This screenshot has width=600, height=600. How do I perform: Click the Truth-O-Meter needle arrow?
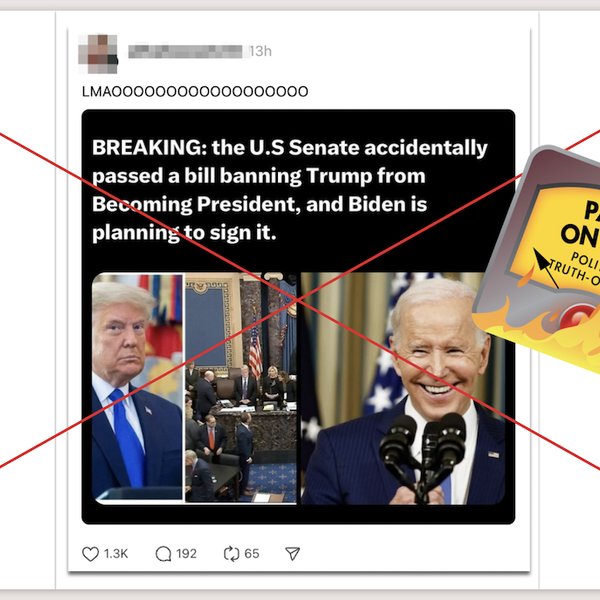545,268
